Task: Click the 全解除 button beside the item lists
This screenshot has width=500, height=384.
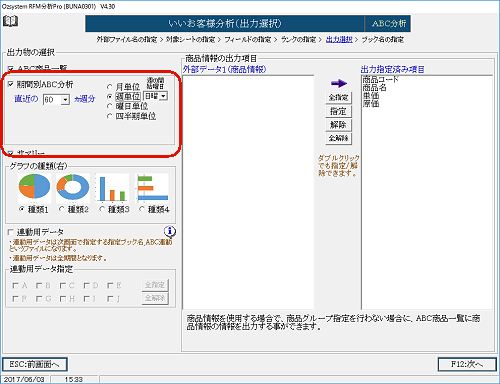Action: 338,138
